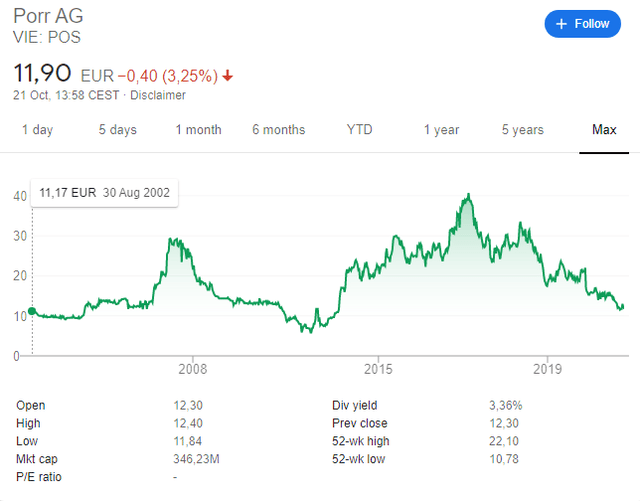
Task: Switch to the 6 months tab
Action: tap(278, 130)
